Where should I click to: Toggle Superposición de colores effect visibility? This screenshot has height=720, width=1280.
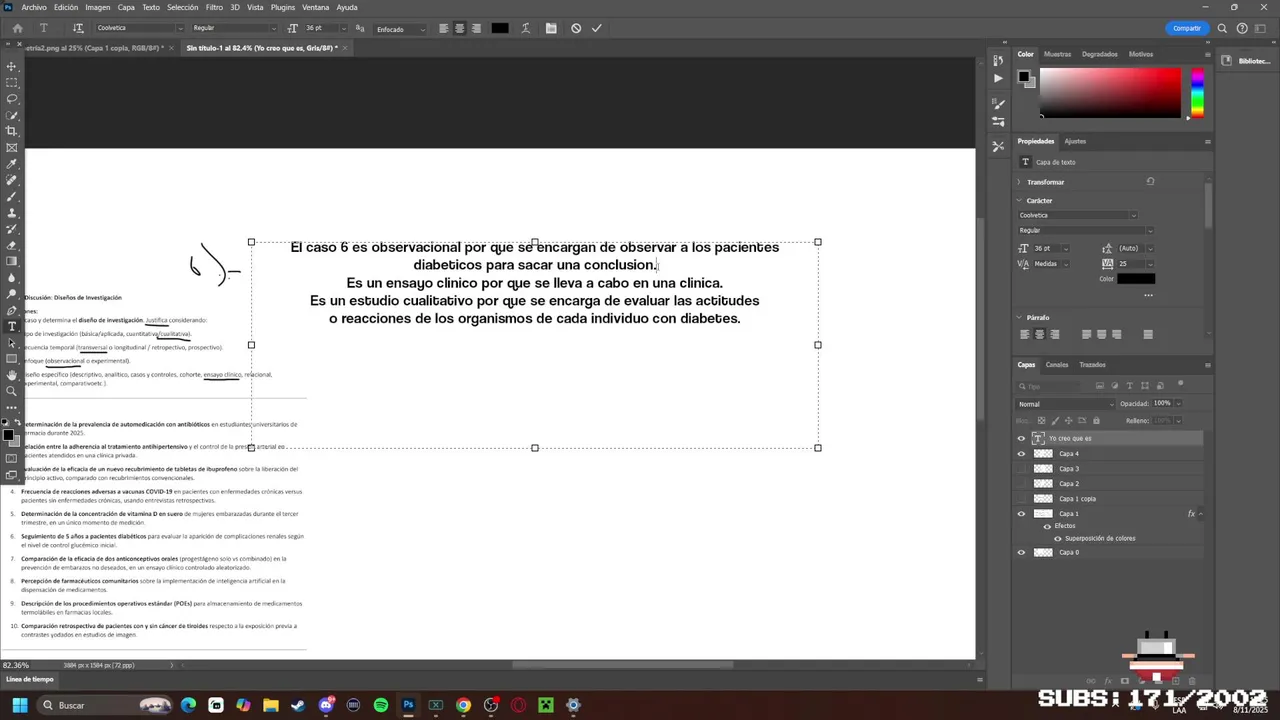click(x=1058, y=538)
